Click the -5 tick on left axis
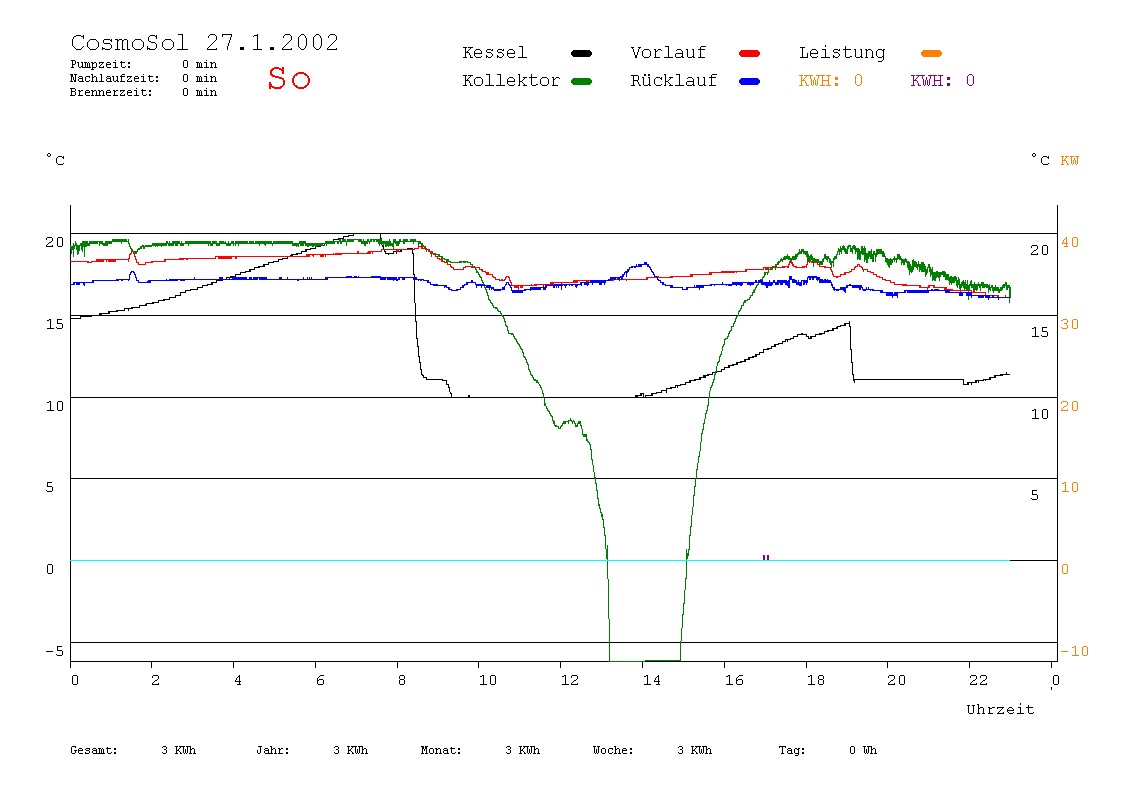 54,651
